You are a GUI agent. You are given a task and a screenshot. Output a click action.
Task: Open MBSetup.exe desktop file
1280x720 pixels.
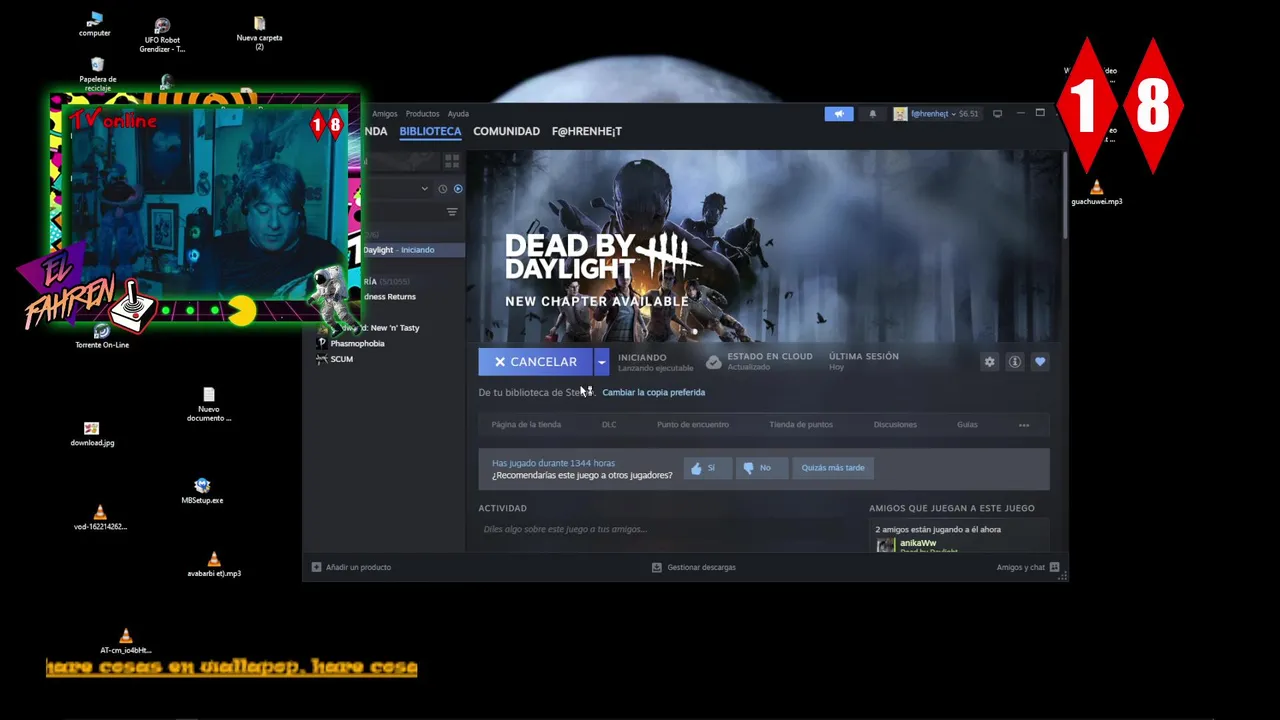(202, 491)
